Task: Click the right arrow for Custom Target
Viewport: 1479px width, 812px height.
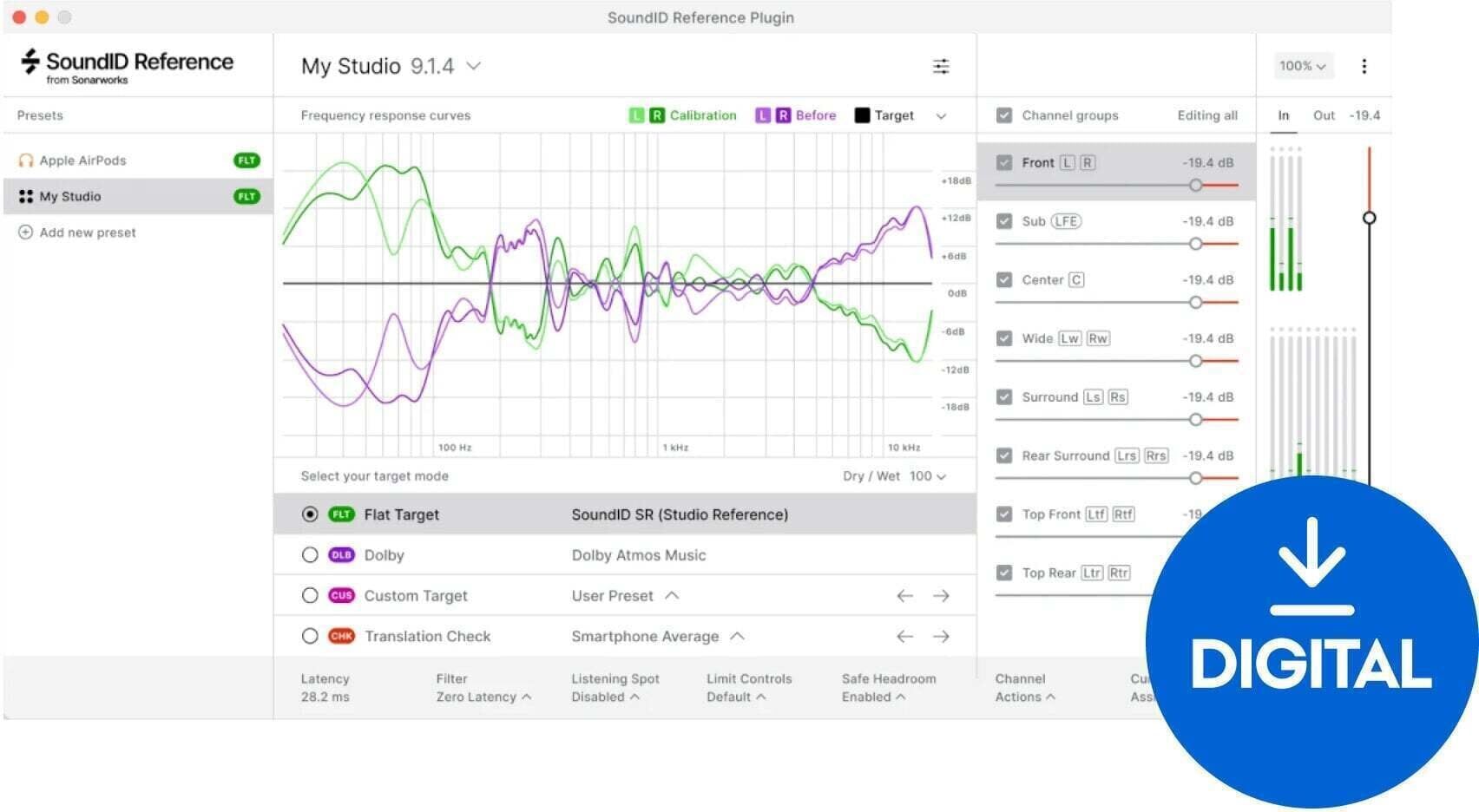Action: coord(941,596)
